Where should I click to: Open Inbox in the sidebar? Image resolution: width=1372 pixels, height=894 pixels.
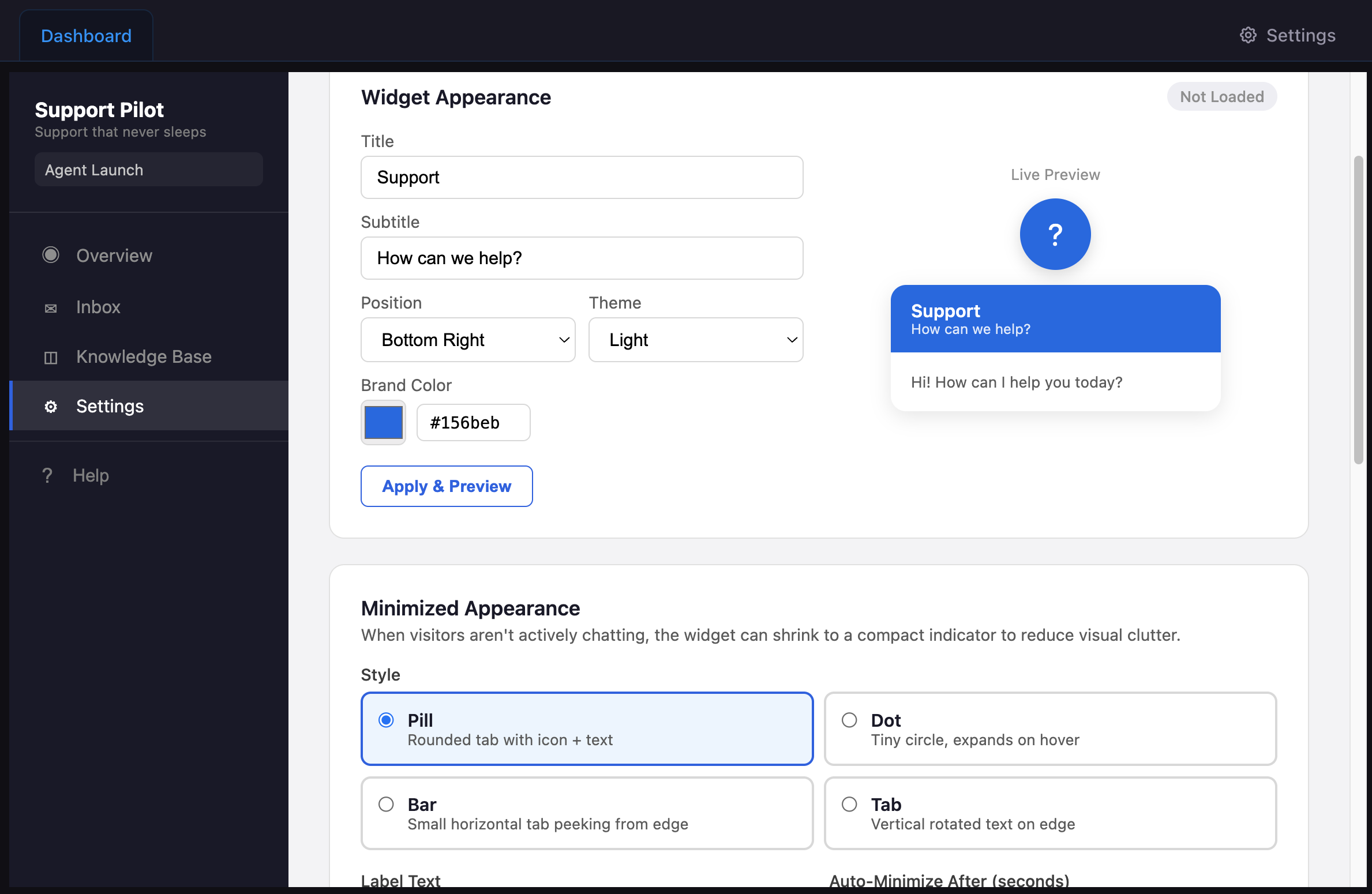click(149, 307)
